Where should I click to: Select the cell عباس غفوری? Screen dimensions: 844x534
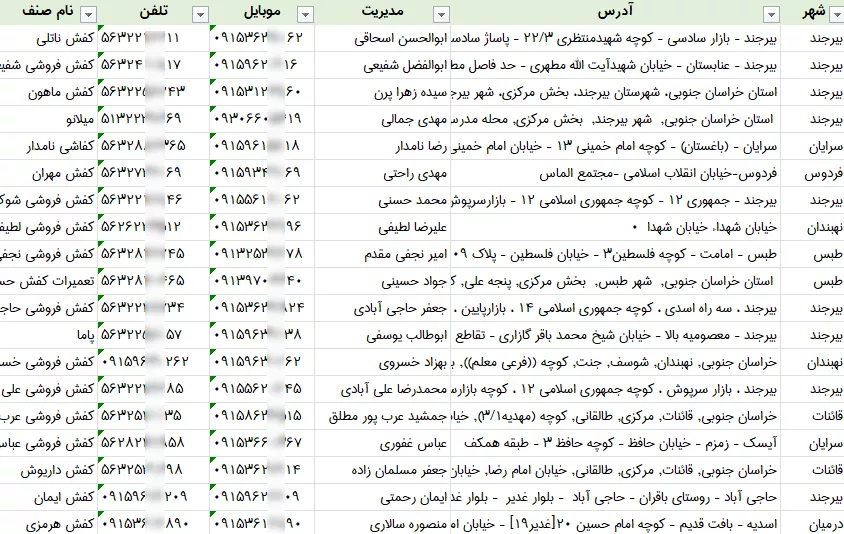[382, 443]
